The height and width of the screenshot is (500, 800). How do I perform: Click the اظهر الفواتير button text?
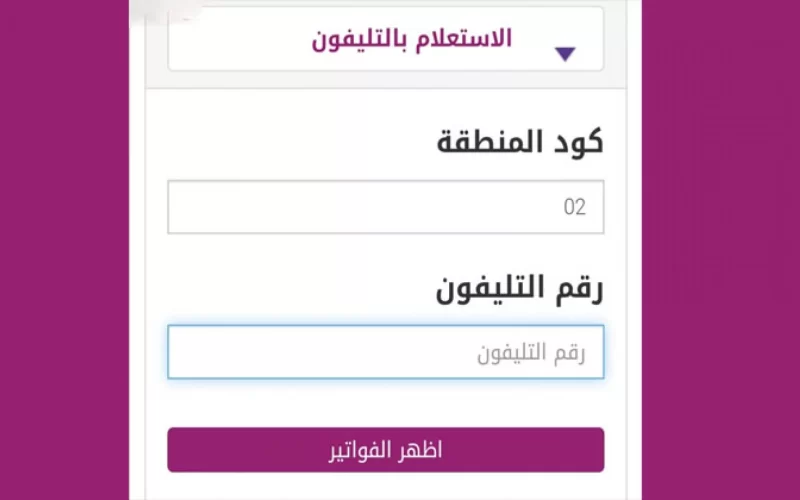pyautogui.click(x=386, y=450)
